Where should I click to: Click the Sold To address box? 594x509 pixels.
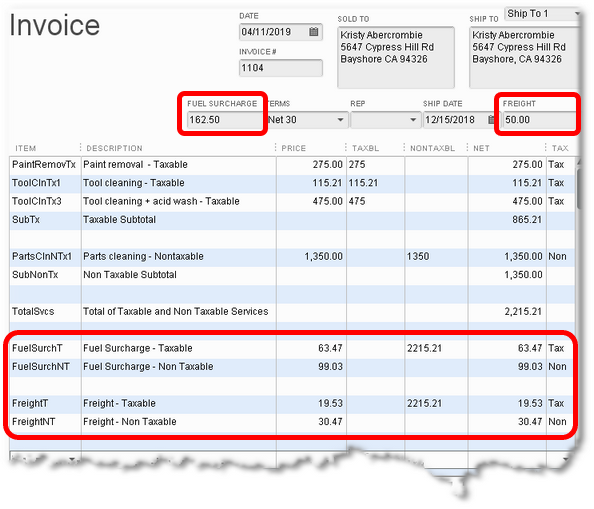pos(396,58)
